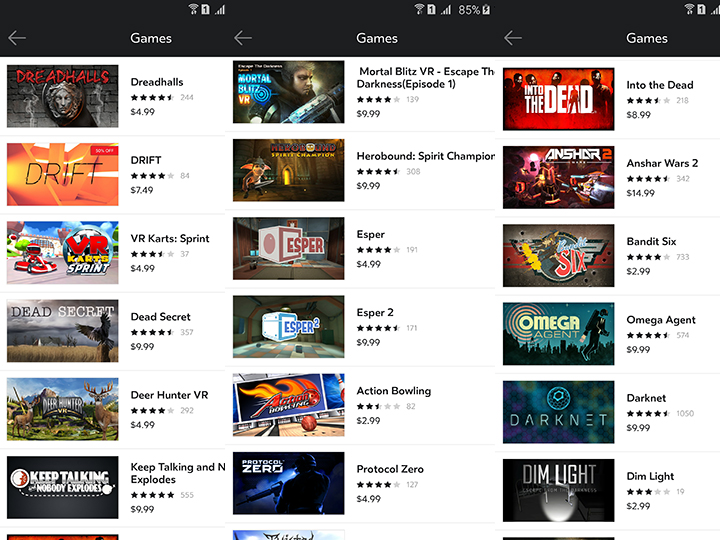Open the Esper 2 thumbnail

tap(288, 326)
